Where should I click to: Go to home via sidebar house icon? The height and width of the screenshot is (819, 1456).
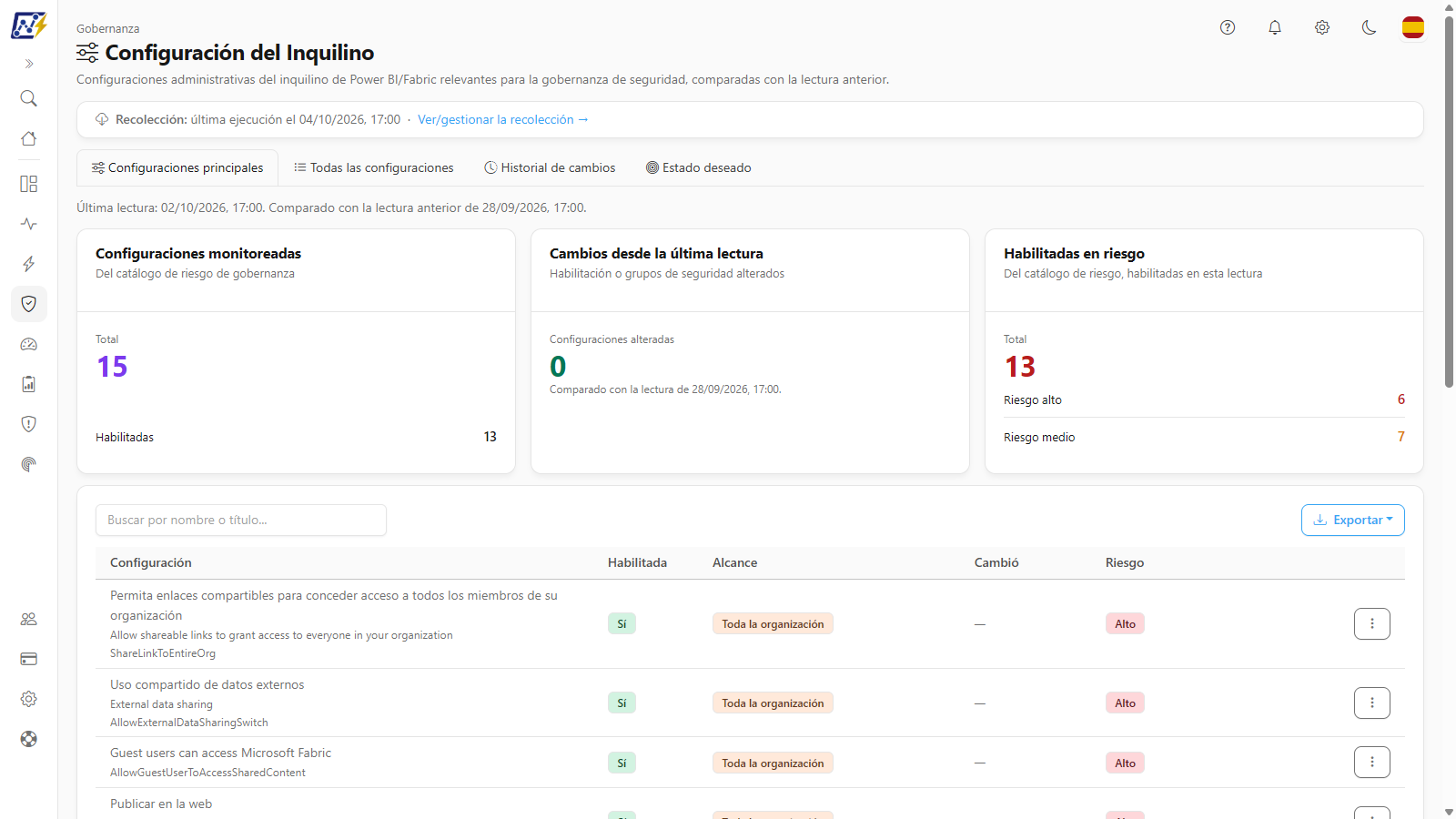[29, 138]
